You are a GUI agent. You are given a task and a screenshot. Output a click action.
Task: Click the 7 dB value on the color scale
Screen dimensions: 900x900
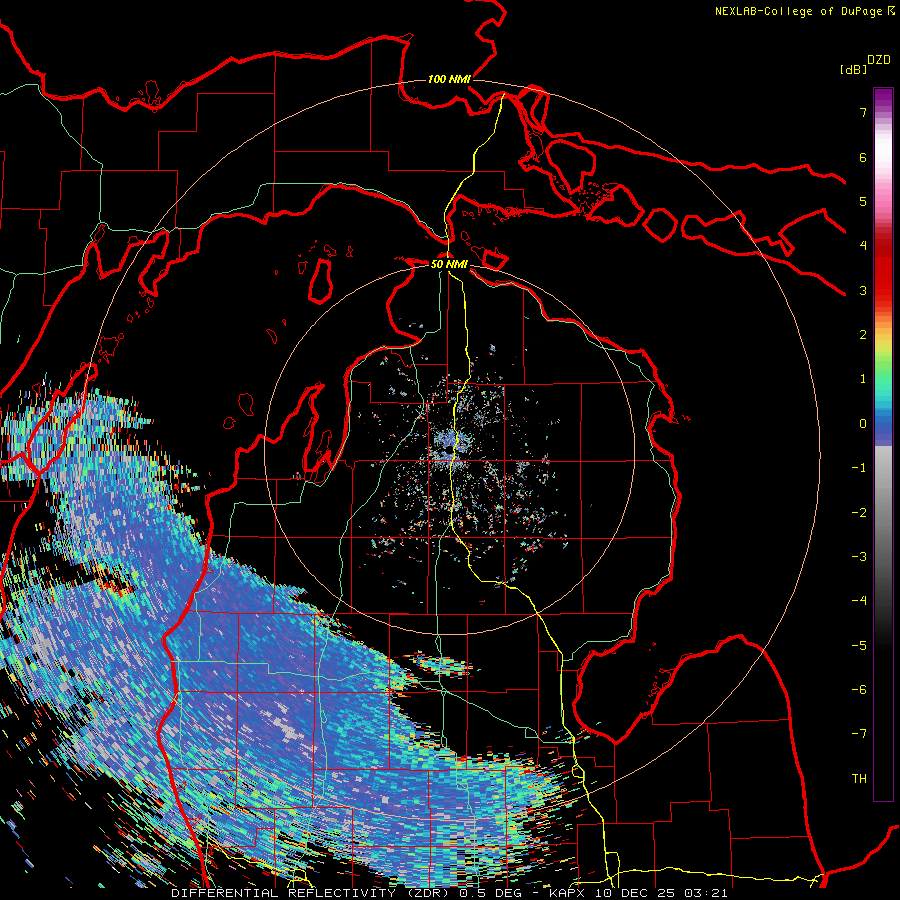(x=863, y=112)
